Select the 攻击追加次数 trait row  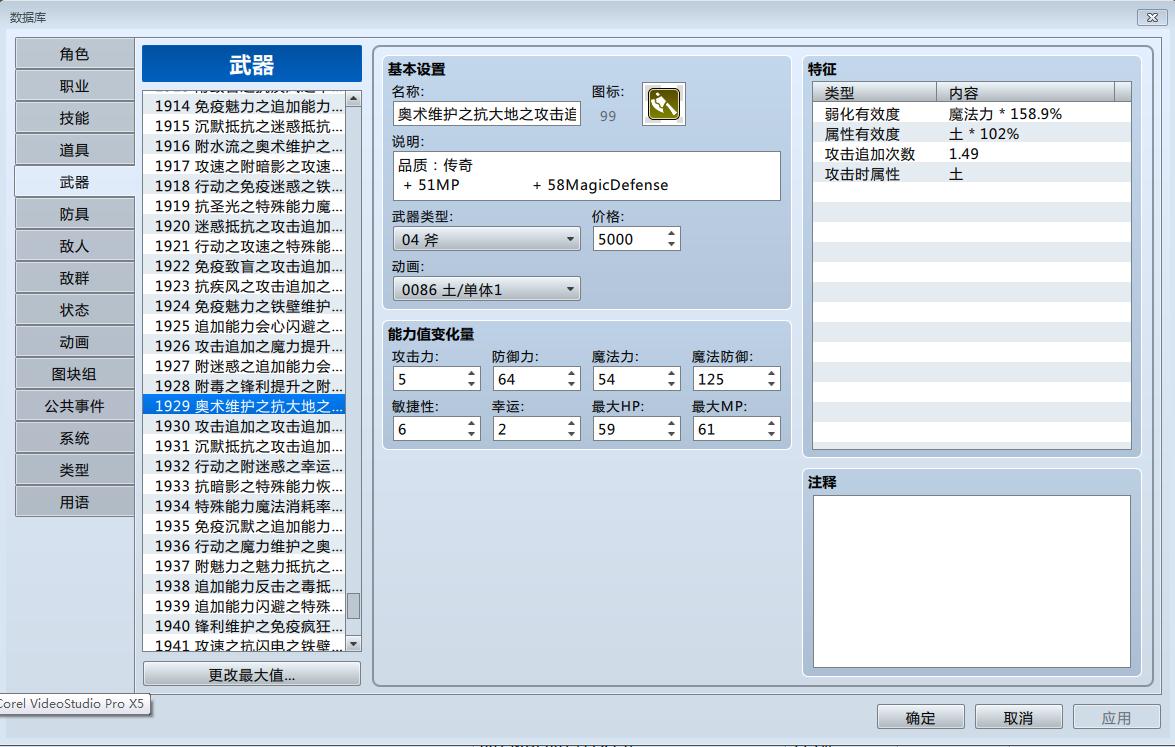tap(972, 154)
